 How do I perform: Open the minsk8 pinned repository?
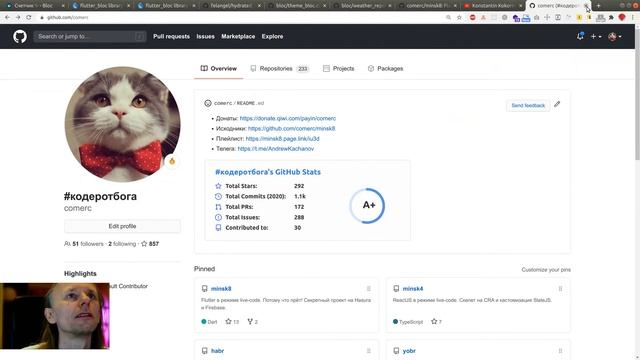pos(221,289)
